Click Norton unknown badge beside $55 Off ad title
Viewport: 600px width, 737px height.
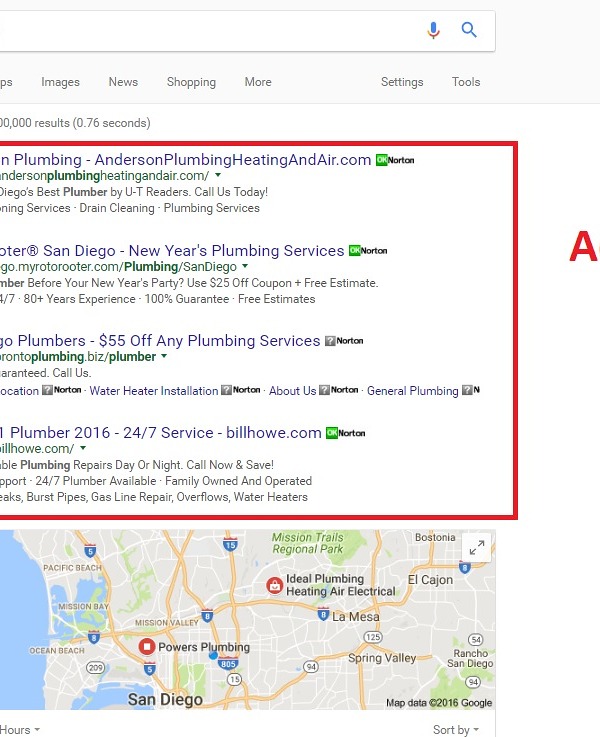[x=344, y=341]
